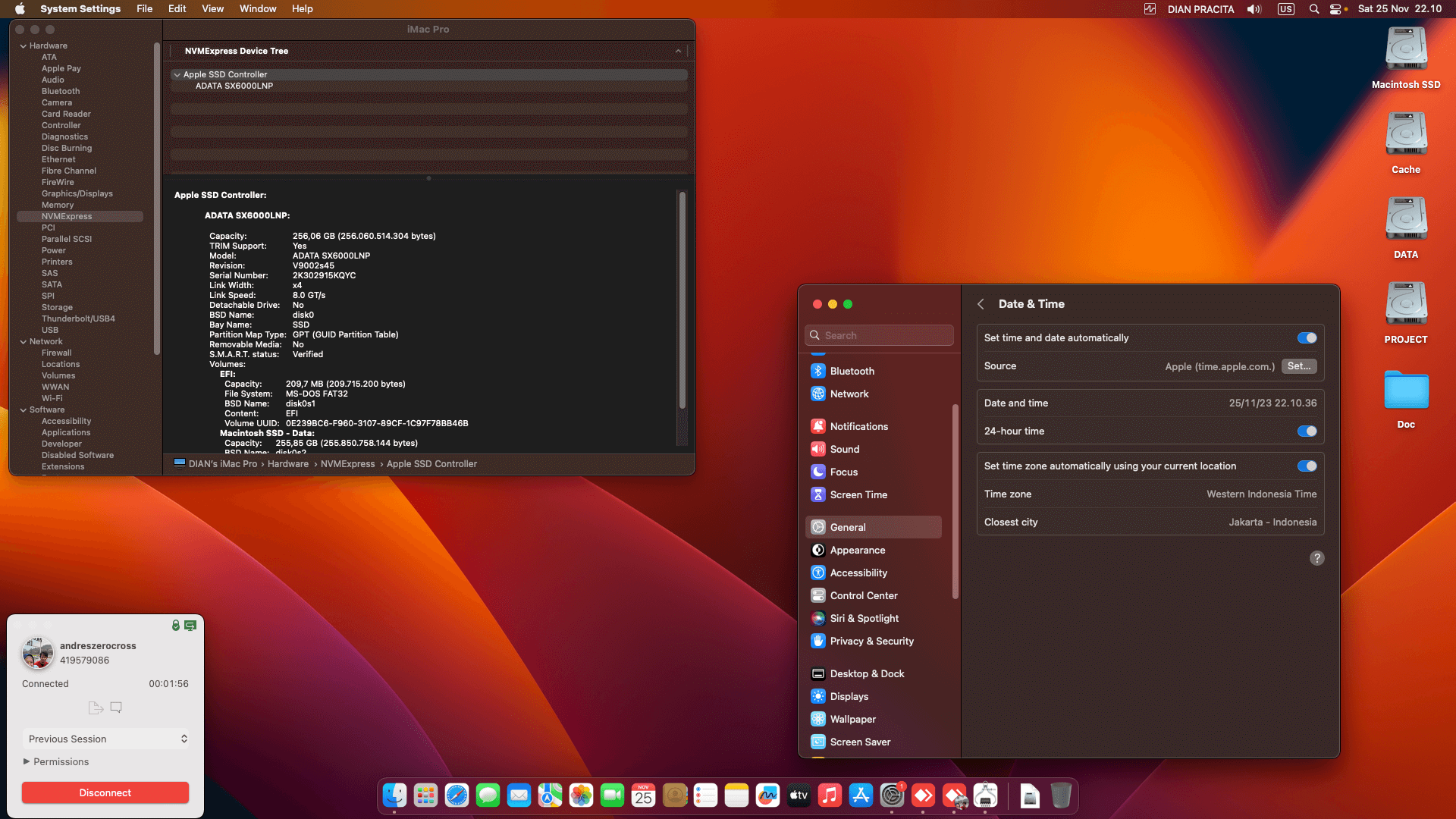Open the Previous Session dropdown
Image resolution: width=1456 pixels, height=819 pixels.
tap(105, 739)
